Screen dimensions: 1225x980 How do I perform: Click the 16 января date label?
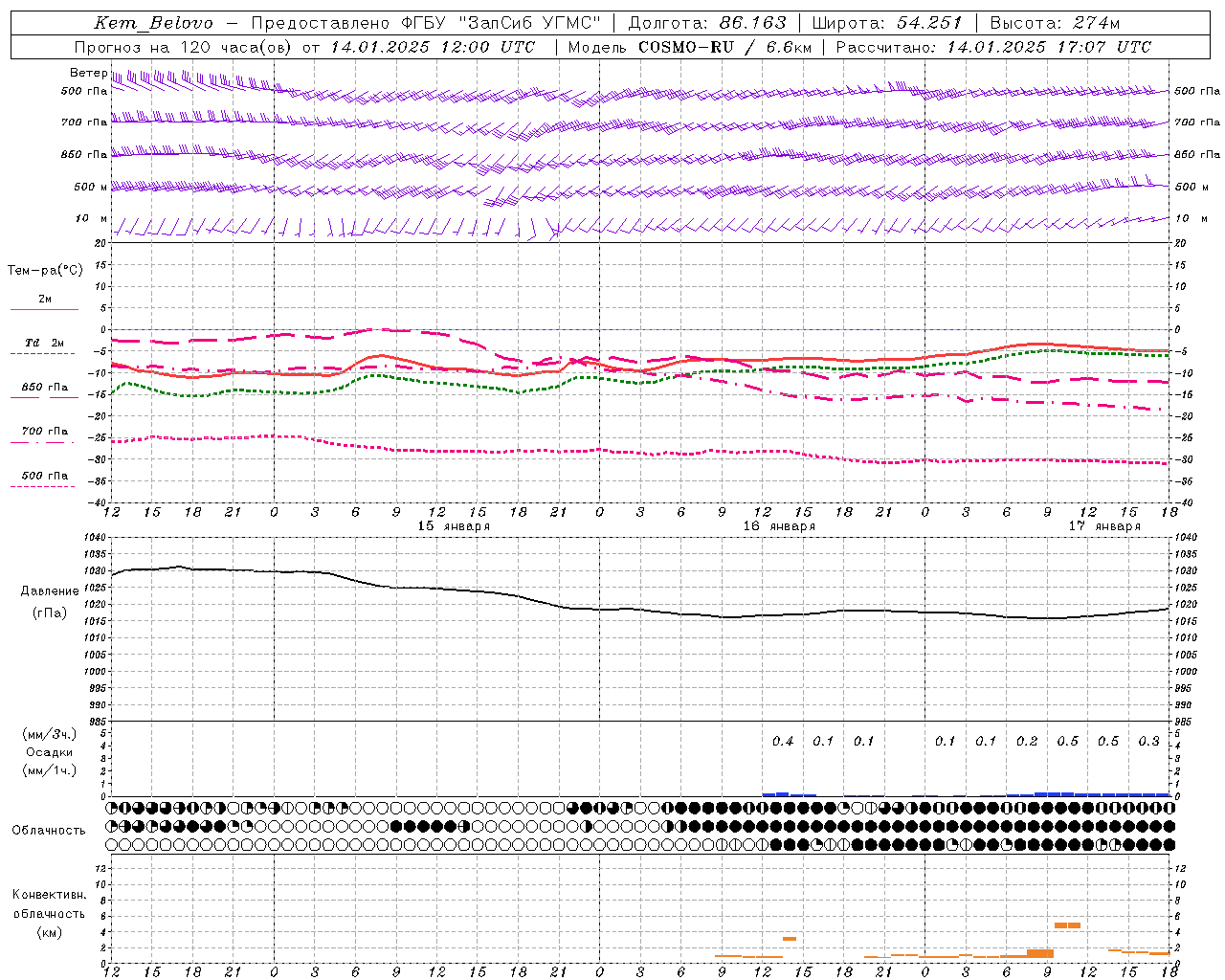(779, 526)
